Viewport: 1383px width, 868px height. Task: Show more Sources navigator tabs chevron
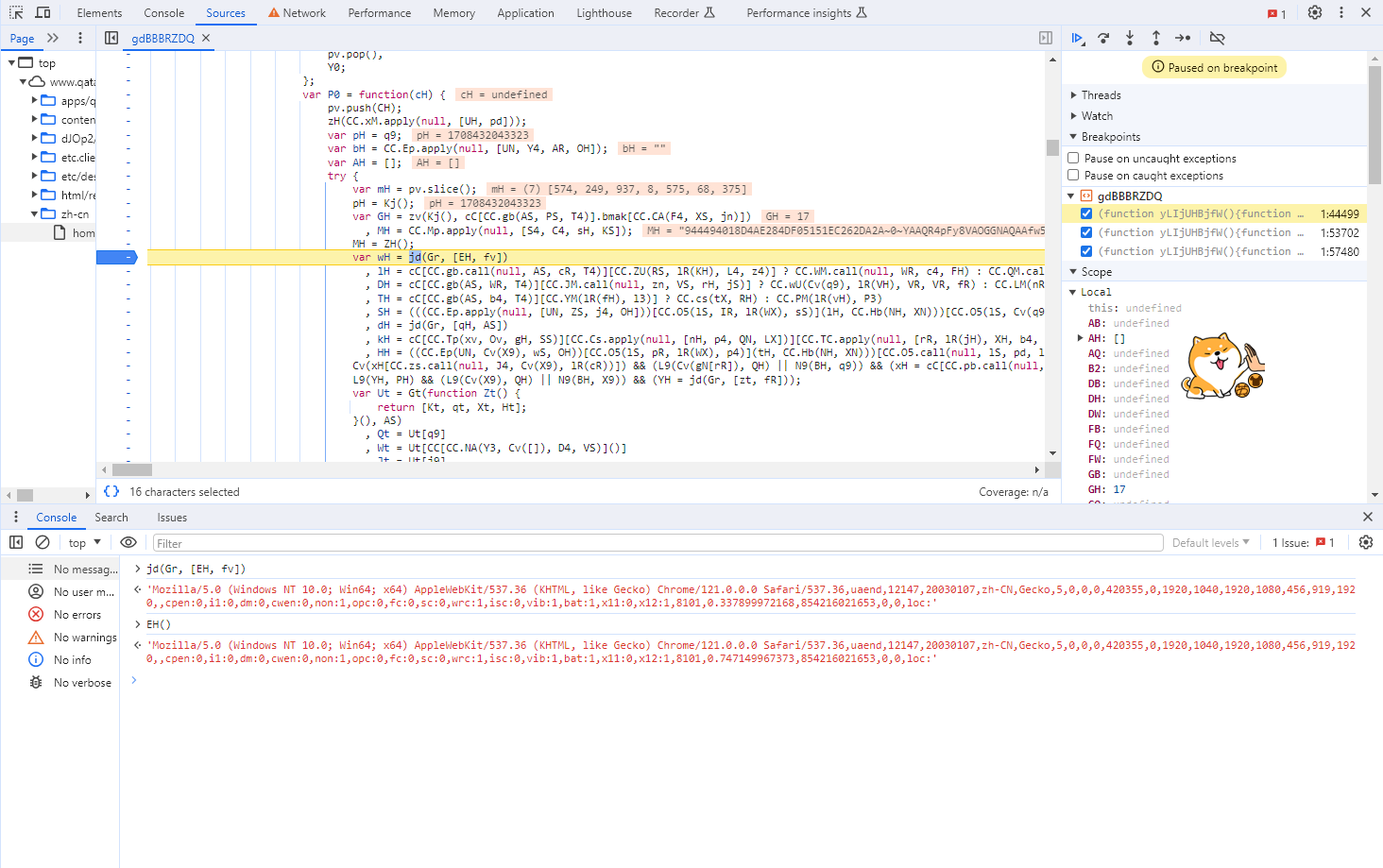click(x=53, y=38)
